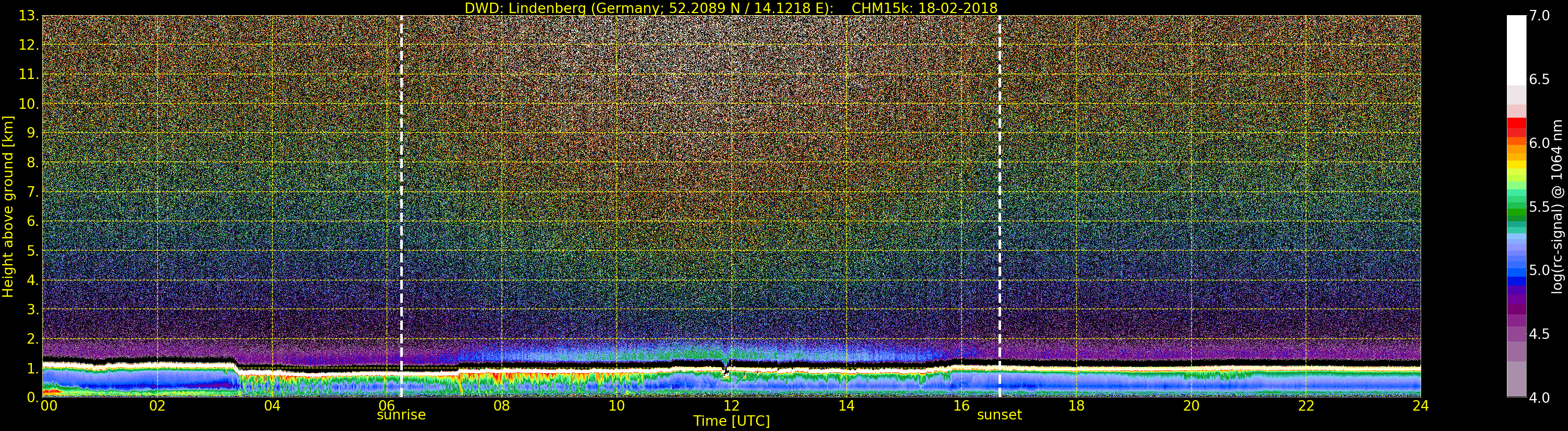Click the white dashed sunrise marker line
1568x431 pixels.
[401, 183]
